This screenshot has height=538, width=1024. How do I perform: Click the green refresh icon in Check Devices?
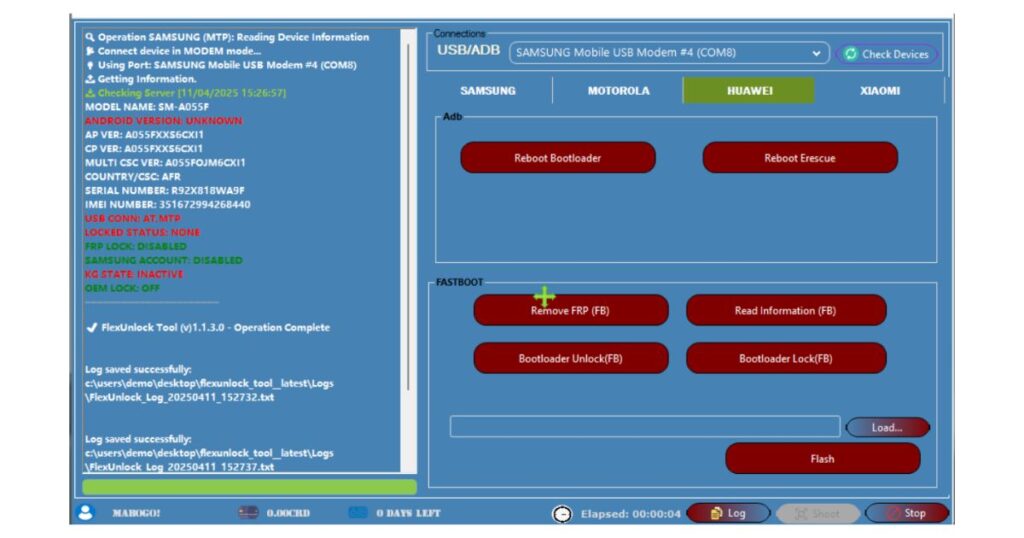(850, 54)
